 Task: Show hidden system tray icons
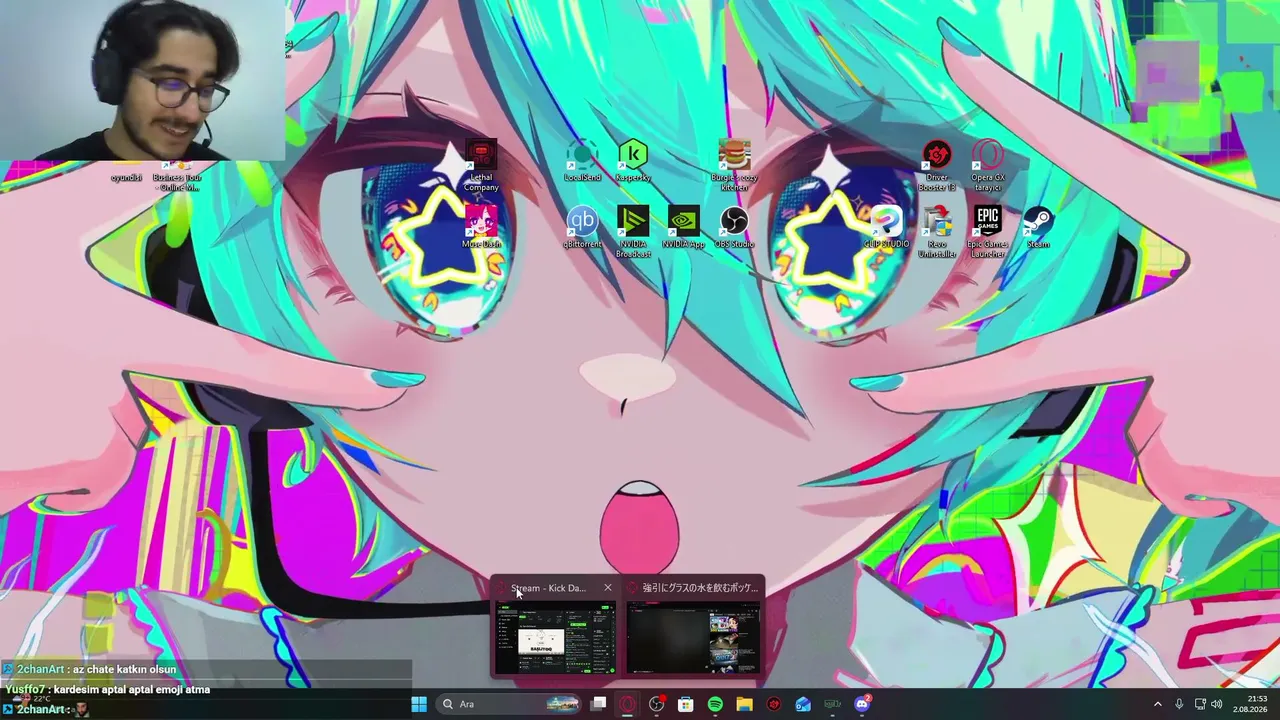[x=1158, y=704]
